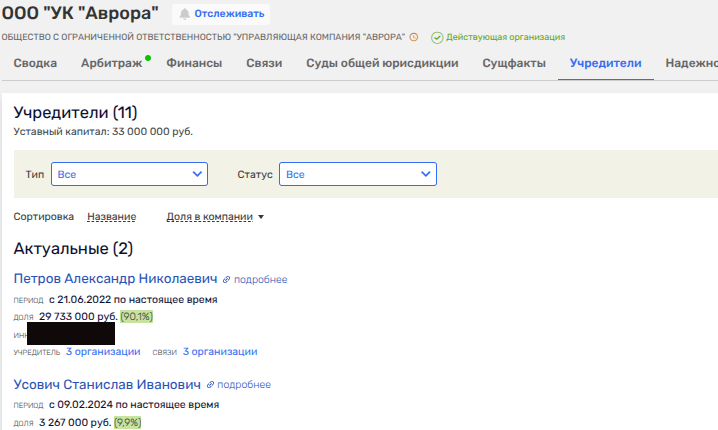Screen dimensions: 718x430
Task: Go to the Суды общей юрисдикции tab
Action: [x=380, y=64]
